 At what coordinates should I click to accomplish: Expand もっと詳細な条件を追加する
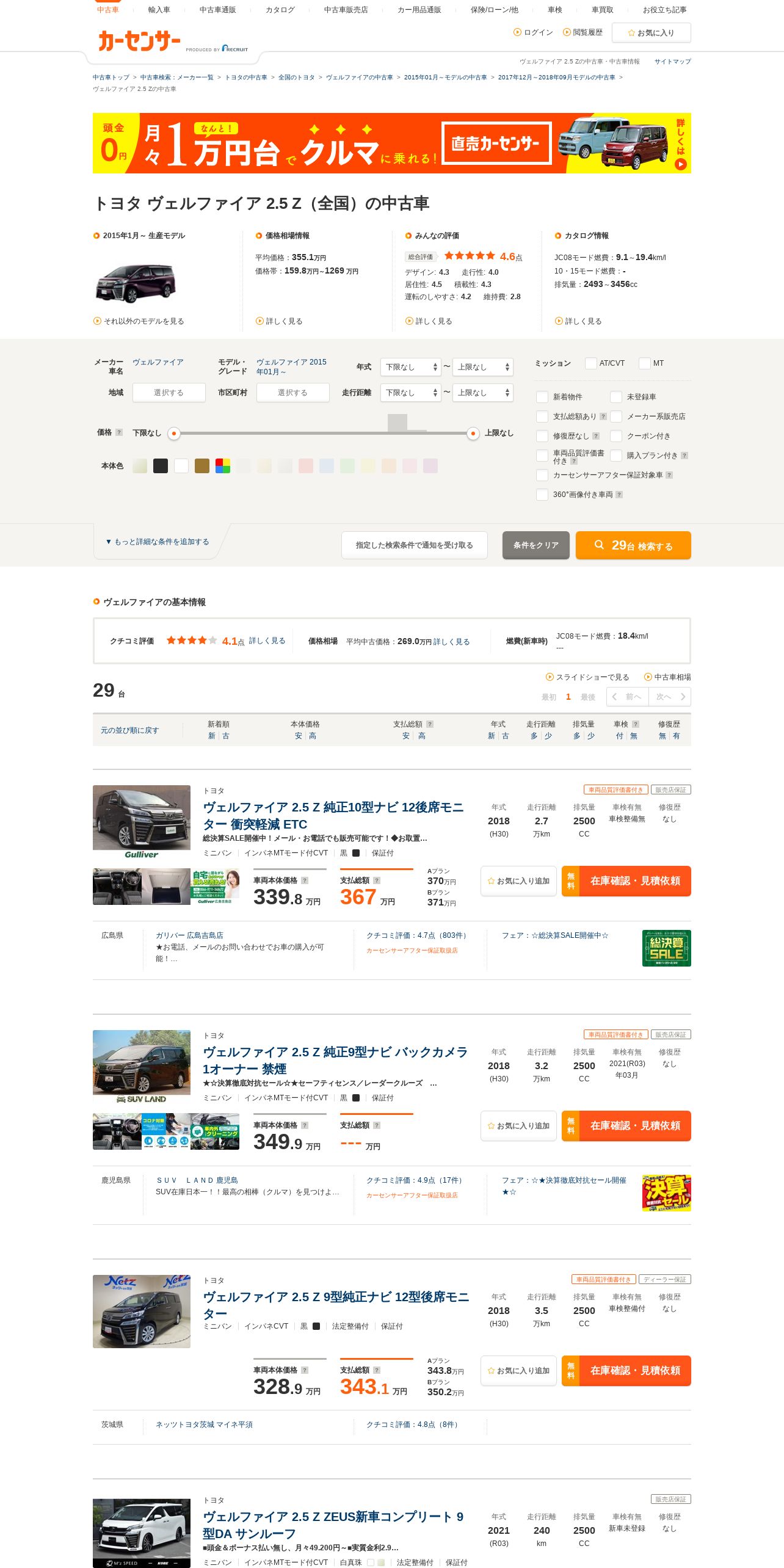coord(158,542)
